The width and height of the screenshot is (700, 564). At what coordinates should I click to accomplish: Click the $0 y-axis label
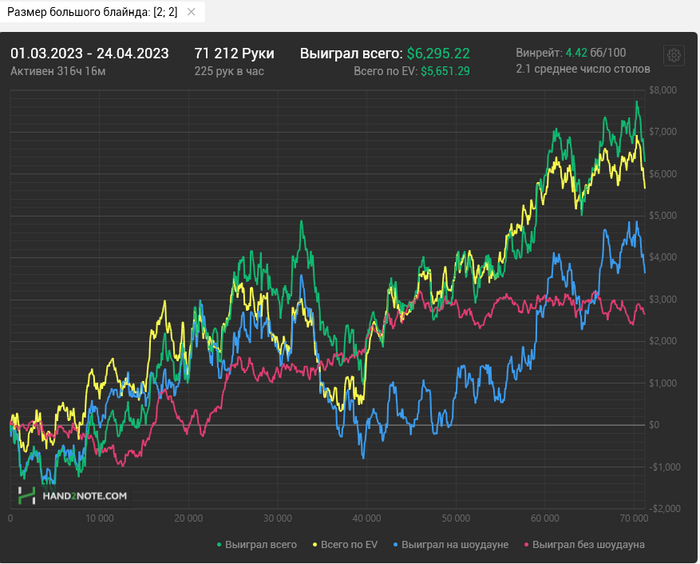tap(654, 425)
